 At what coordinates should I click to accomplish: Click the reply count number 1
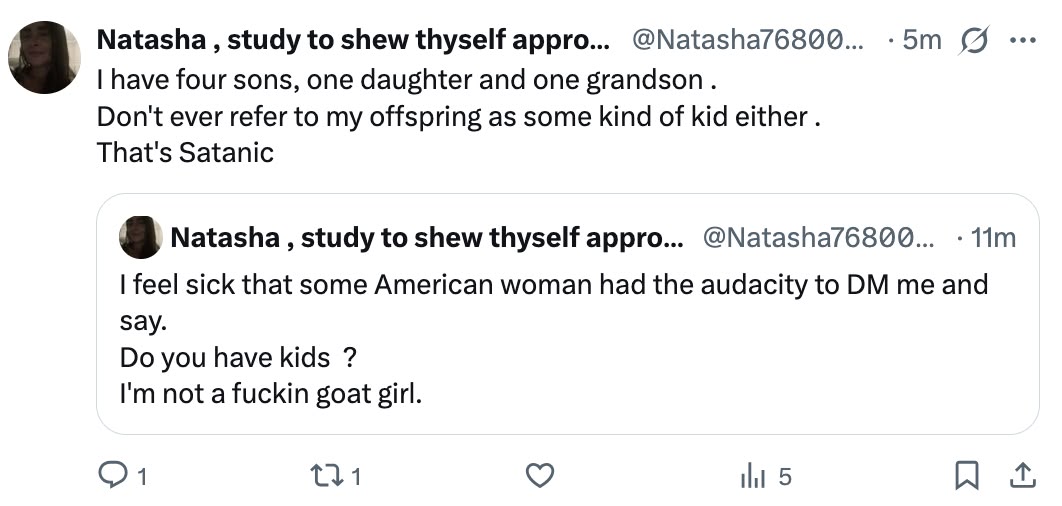[x=142, y=478]
